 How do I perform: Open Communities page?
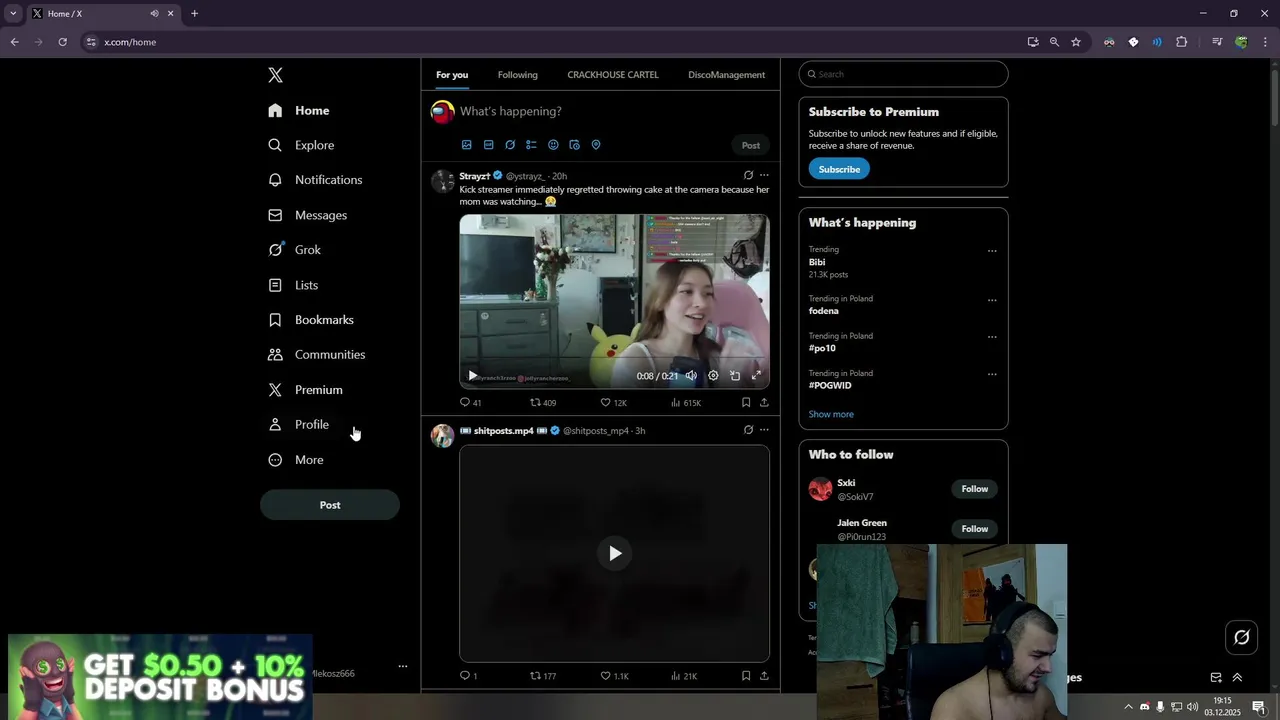(x=316, y=355)
